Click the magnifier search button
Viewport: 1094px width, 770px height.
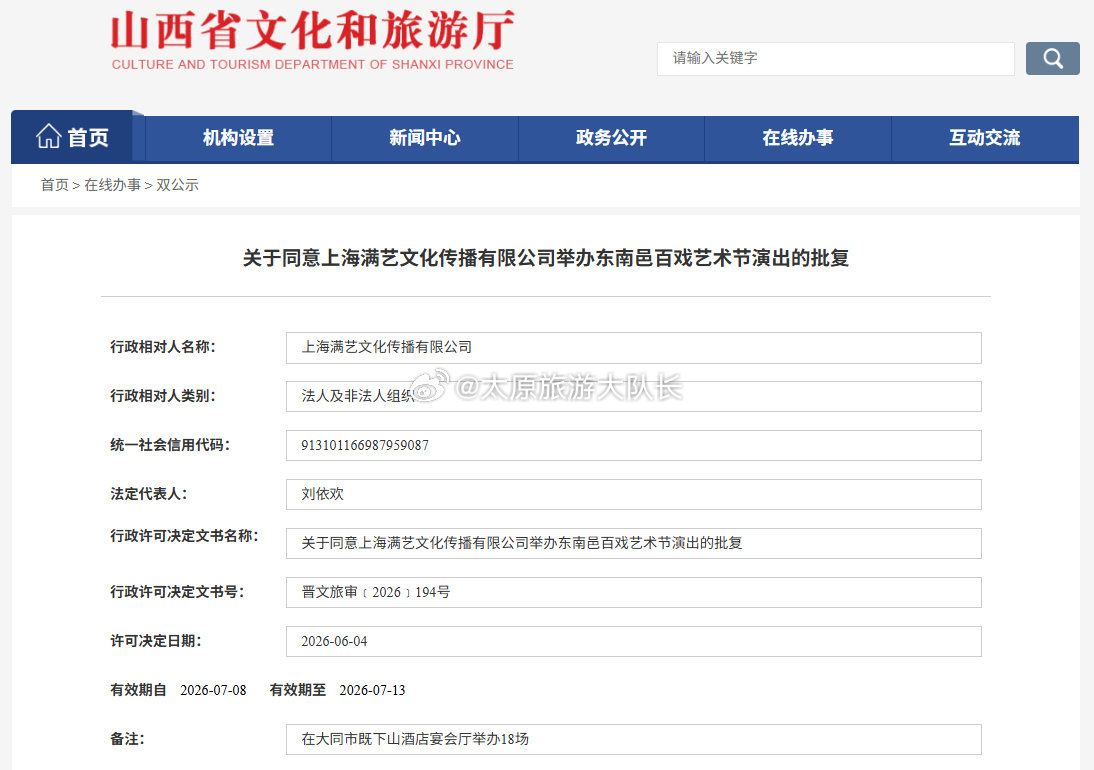(x=1052, y=59)
